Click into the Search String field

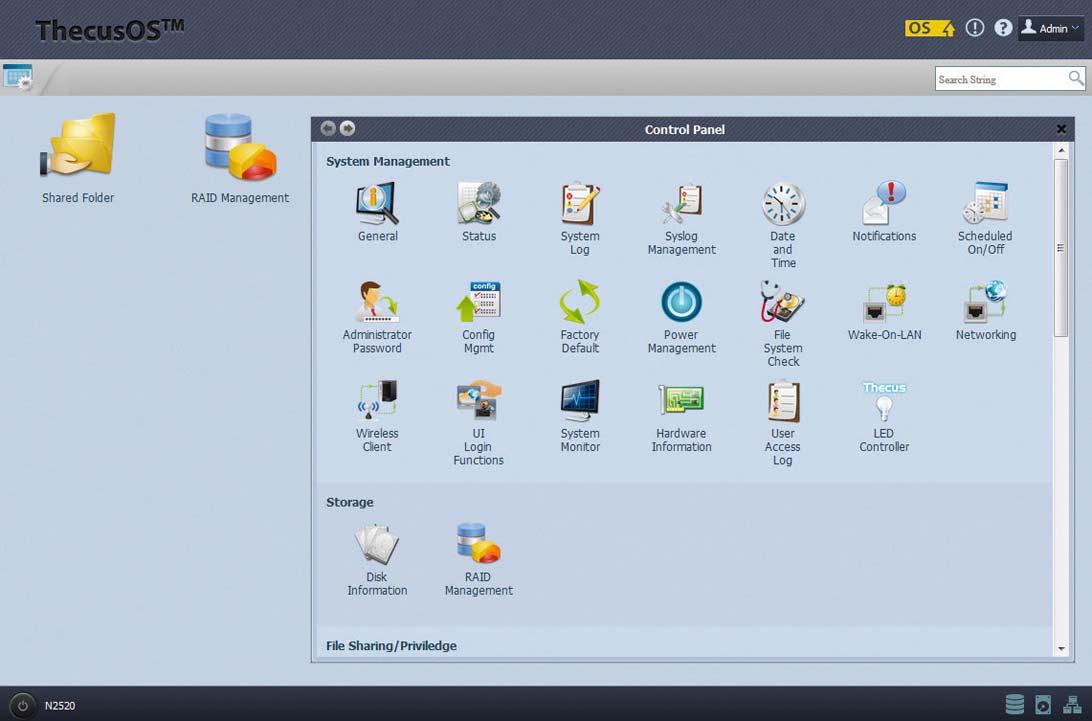tap(1000, 79)
